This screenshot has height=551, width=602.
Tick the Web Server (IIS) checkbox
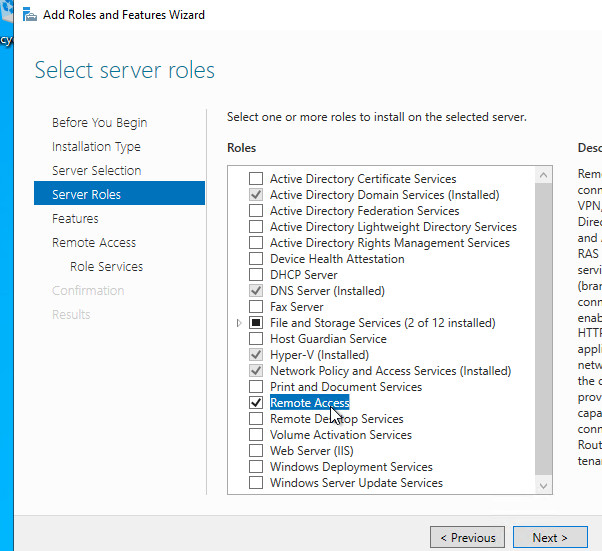point(256,451)
